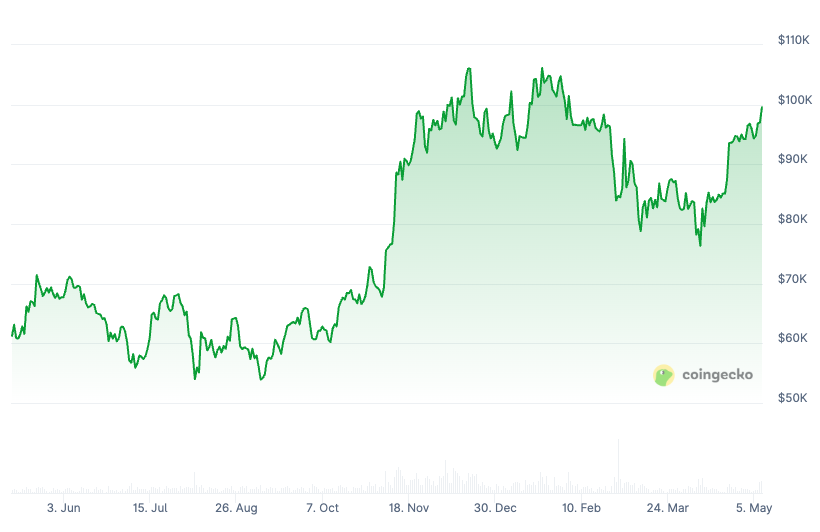Click the $90K price axis label
820x532 pixels.
794,159
